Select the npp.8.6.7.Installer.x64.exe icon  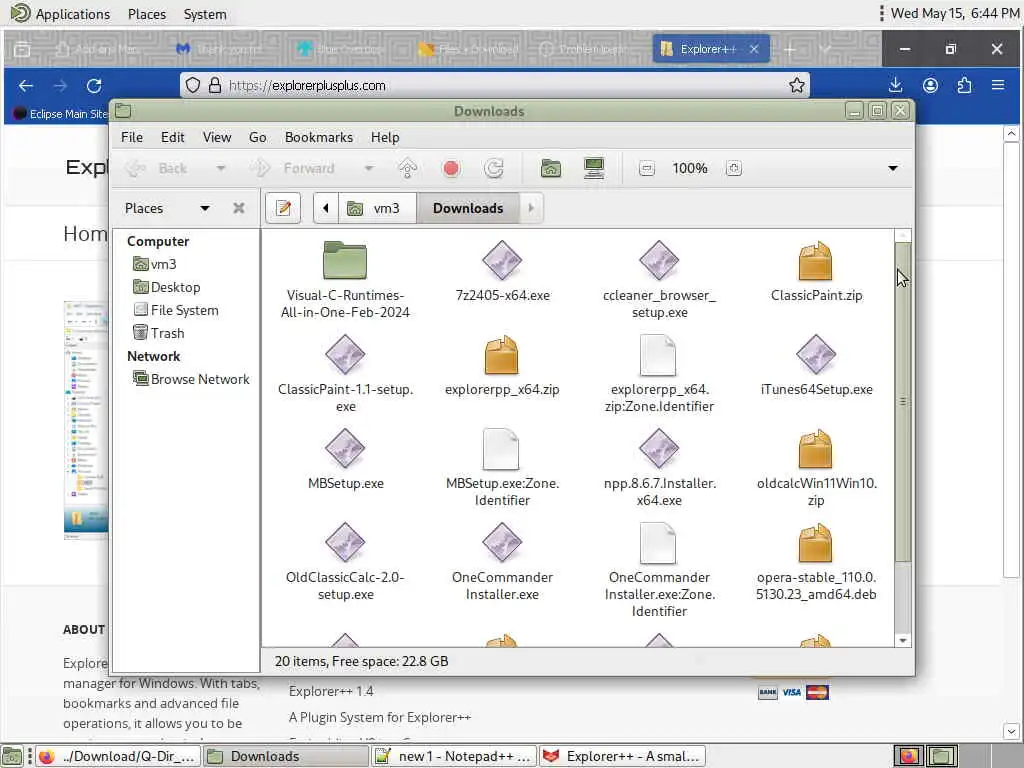tap(658, 449)
